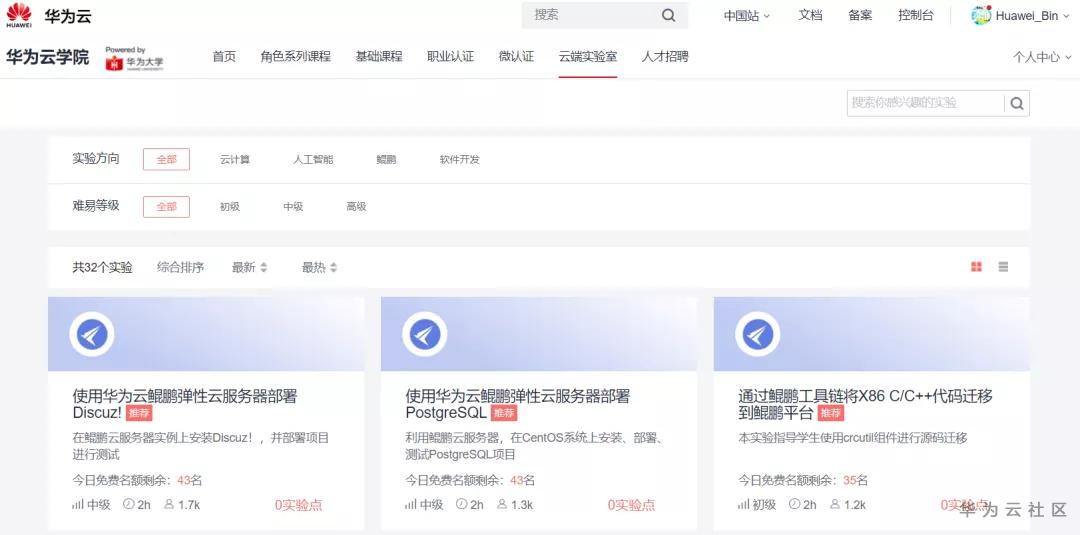Click the Huawei logo icon
This screenshot has height=535, width=1080.
[x=19, y=15]
